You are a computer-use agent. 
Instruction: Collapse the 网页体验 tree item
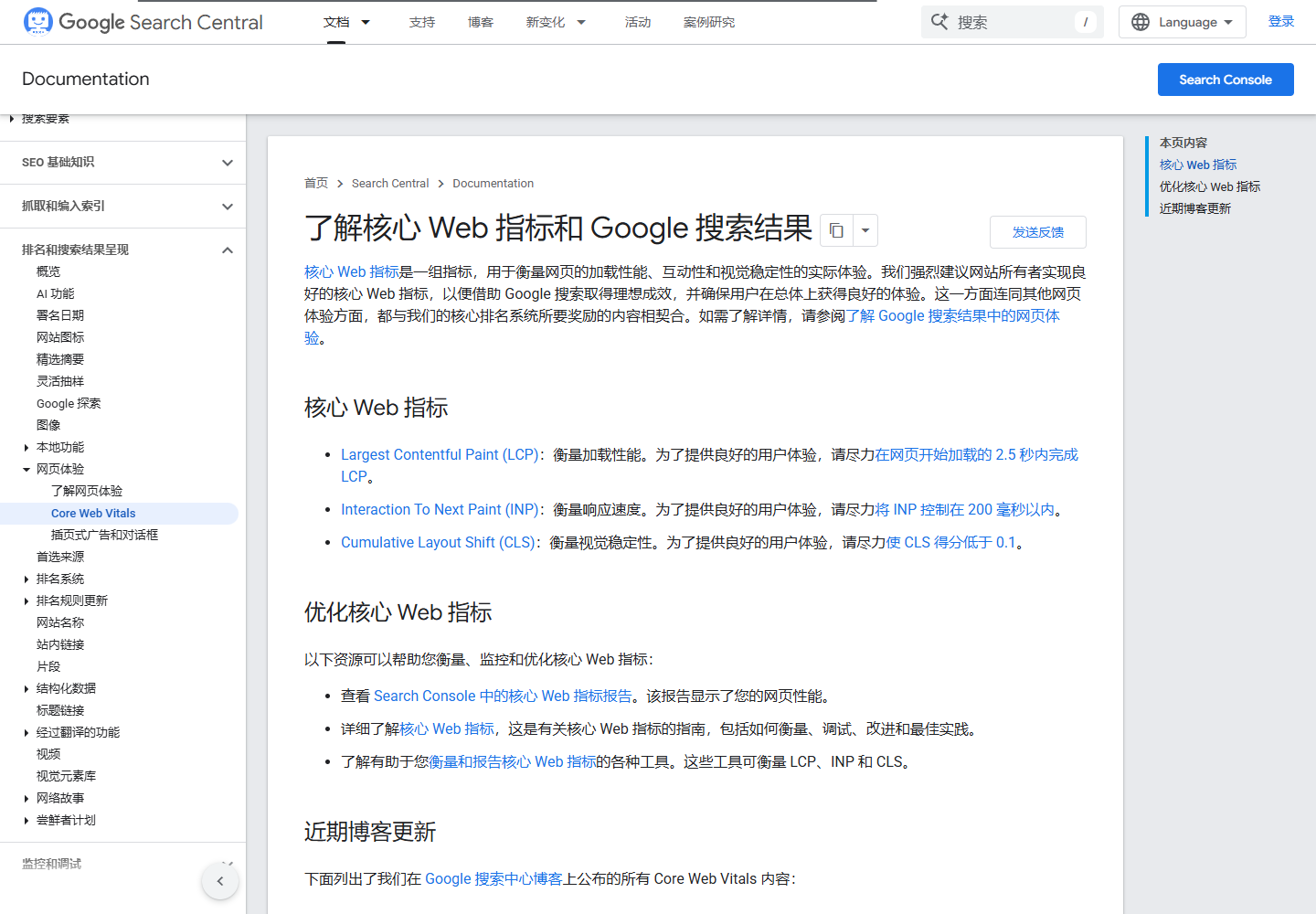[27, 470]
